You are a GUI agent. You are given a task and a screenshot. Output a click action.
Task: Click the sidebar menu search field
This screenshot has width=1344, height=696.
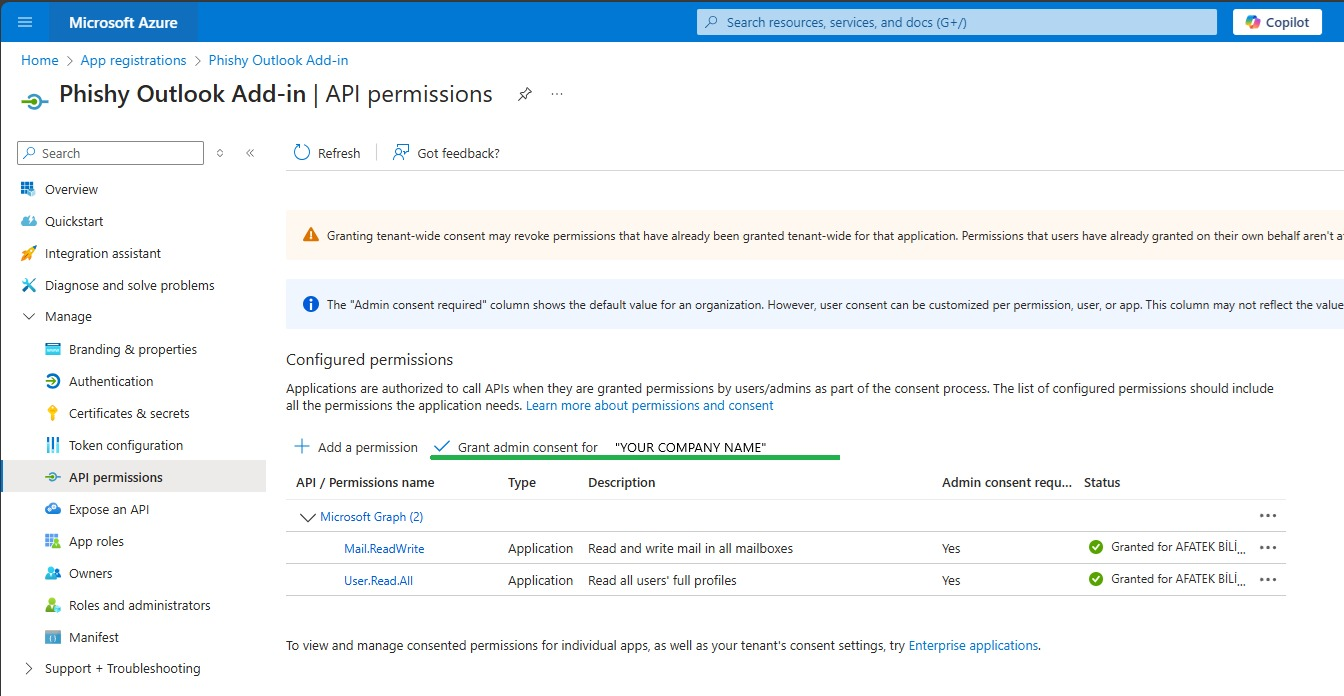110,153
